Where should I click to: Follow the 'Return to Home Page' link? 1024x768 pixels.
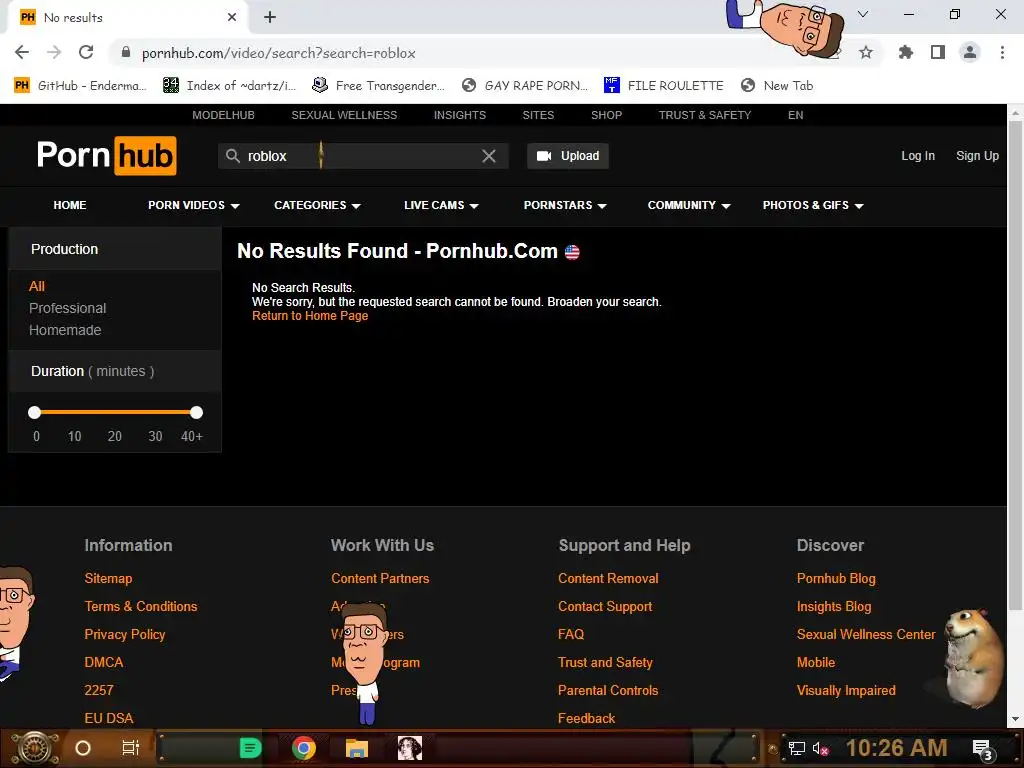coord(310,316)
